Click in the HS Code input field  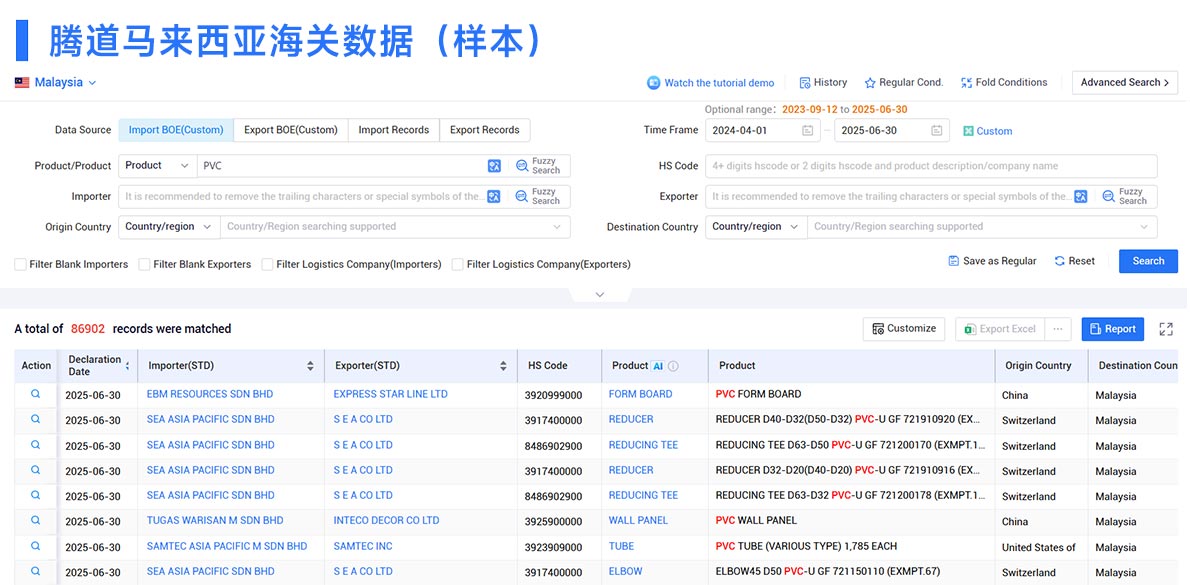coord(931,165)
